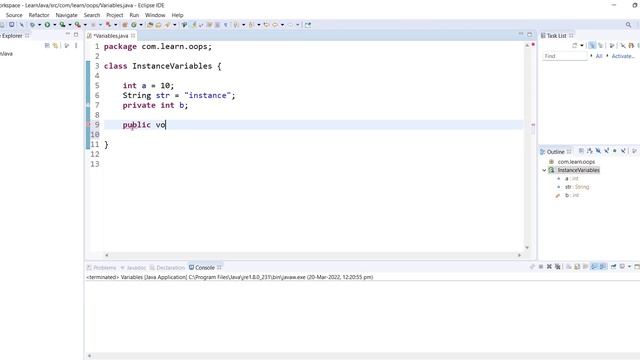Image resolution: width=640 pixels, height=360 pixels.
Task: Select the Variables.java editor tab
Action: tap(110, 36)
